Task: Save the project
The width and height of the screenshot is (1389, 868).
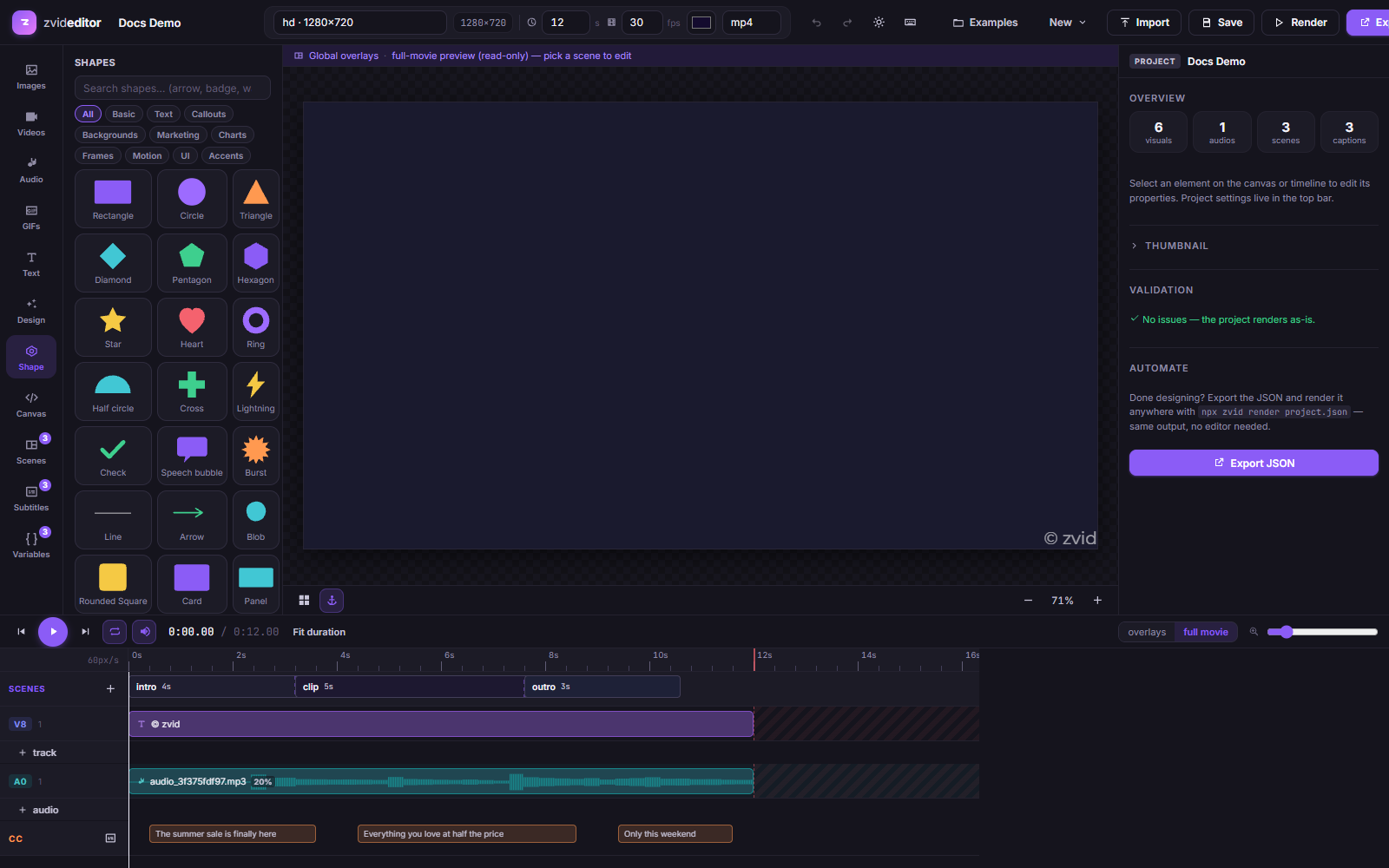Action: click(1221, 23)
